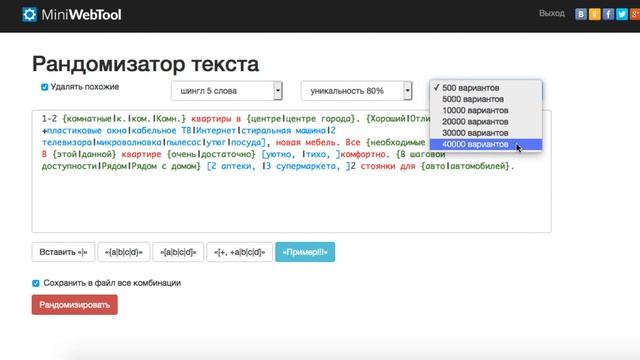640x360 pixels.
Task: Open the VK social icon
Action: pos(581,14)
